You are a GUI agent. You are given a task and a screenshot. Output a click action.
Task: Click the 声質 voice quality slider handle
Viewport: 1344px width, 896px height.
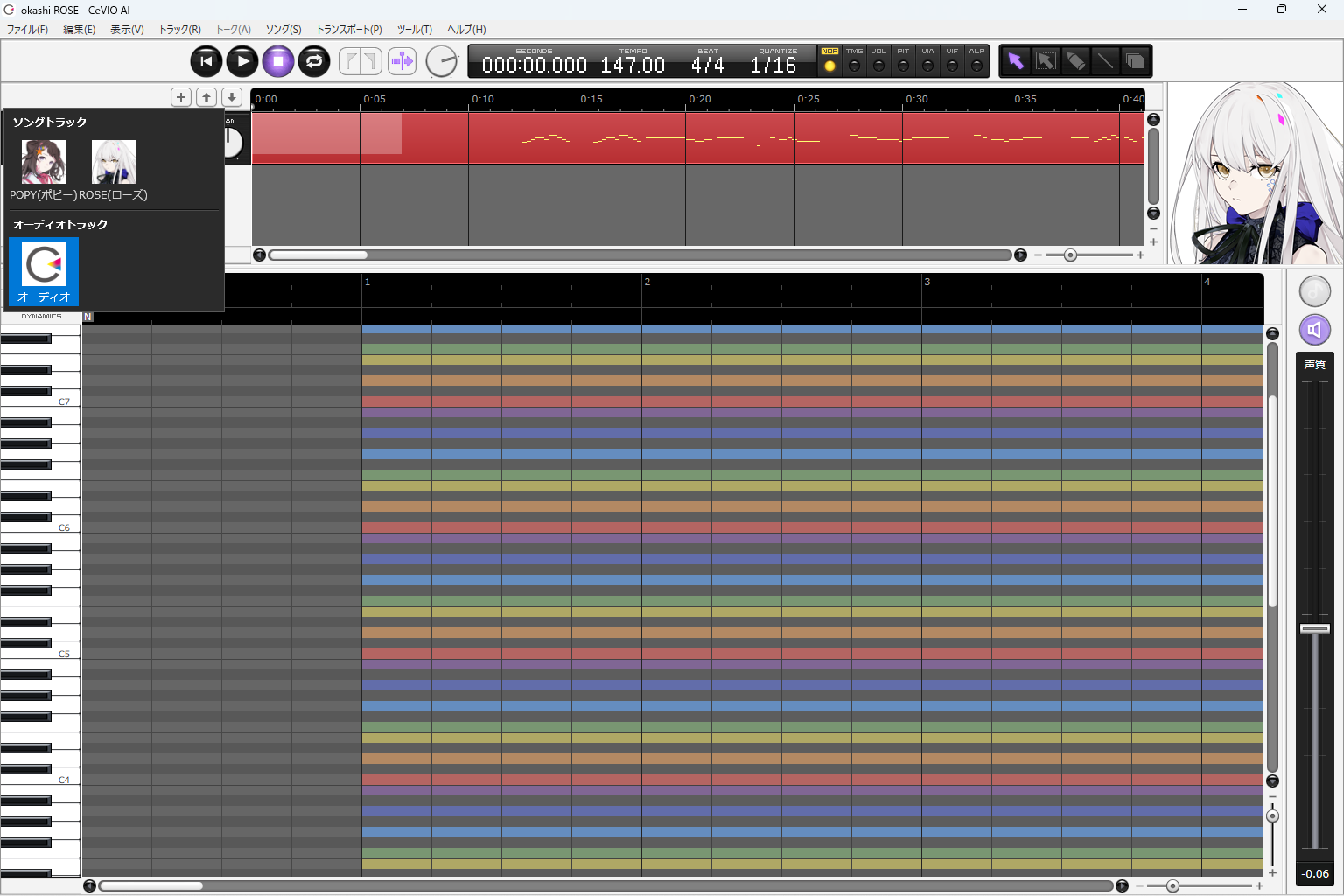tap(1314, 628)
